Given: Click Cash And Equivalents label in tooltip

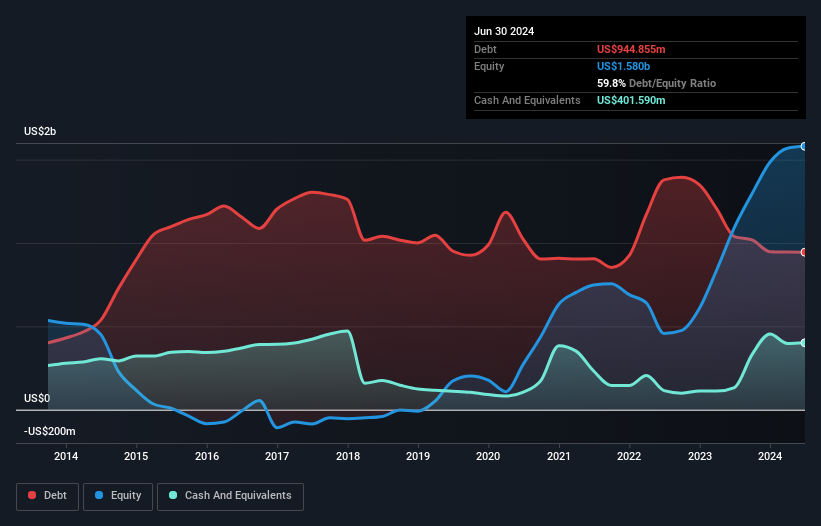Looking at the screenshot, I should tap(527, 100).
